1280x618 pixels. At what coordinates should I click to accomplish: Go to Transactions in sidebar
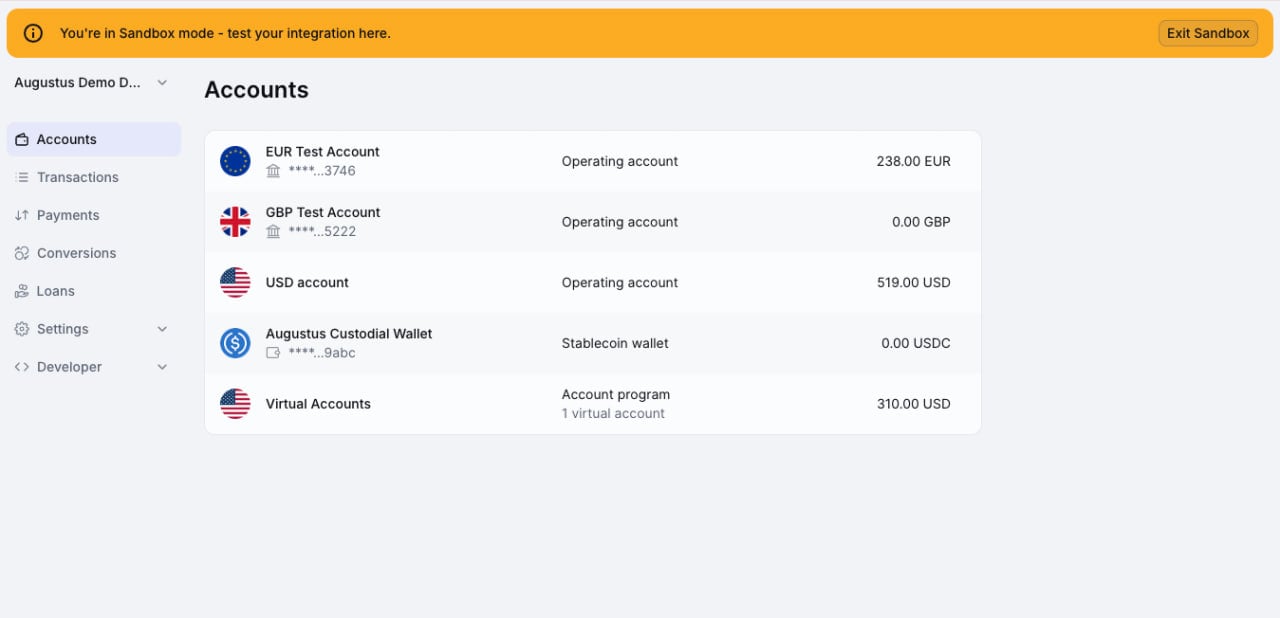94,177
